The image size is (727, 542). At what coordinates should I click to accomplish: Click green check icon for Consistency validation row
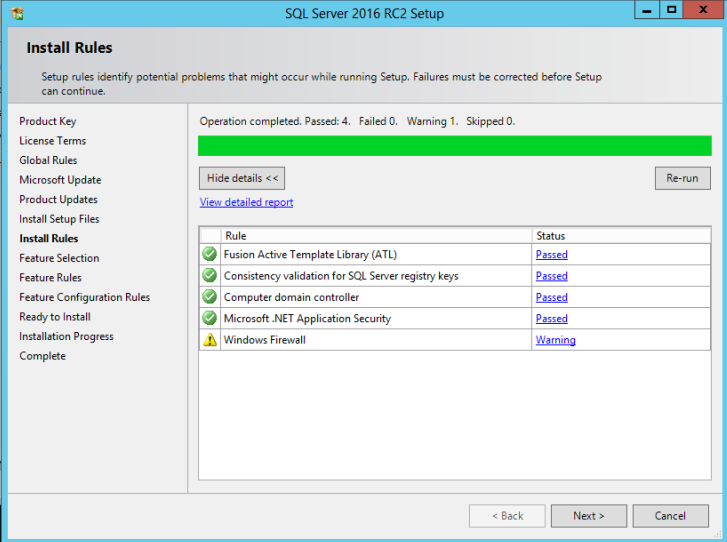(210, 275)
